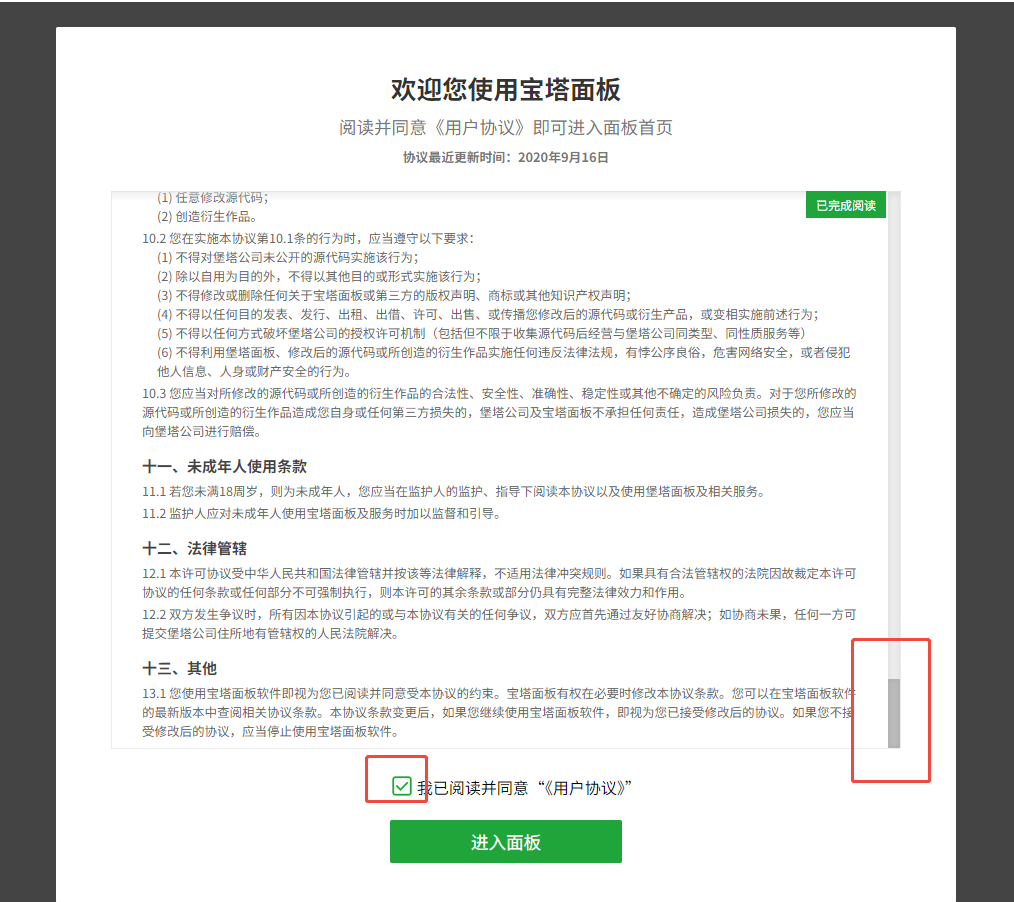Viewport: 1014px width, 902px height.
Task: Click clause 11.2 监护人应对未成年人
Action: 321,513
